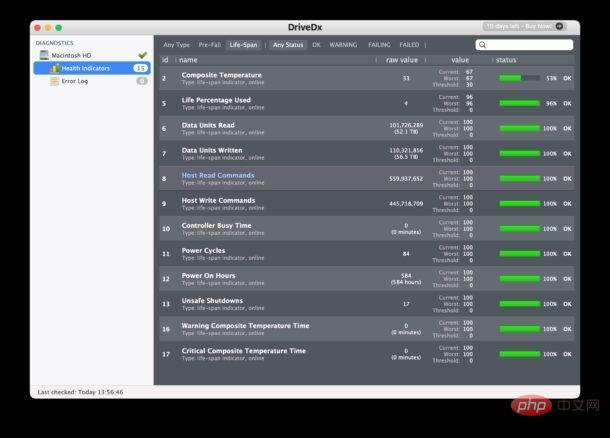Select the Unsafe Shutdowns row
Screen dimensions: 610x438
[x=366, y=304]
